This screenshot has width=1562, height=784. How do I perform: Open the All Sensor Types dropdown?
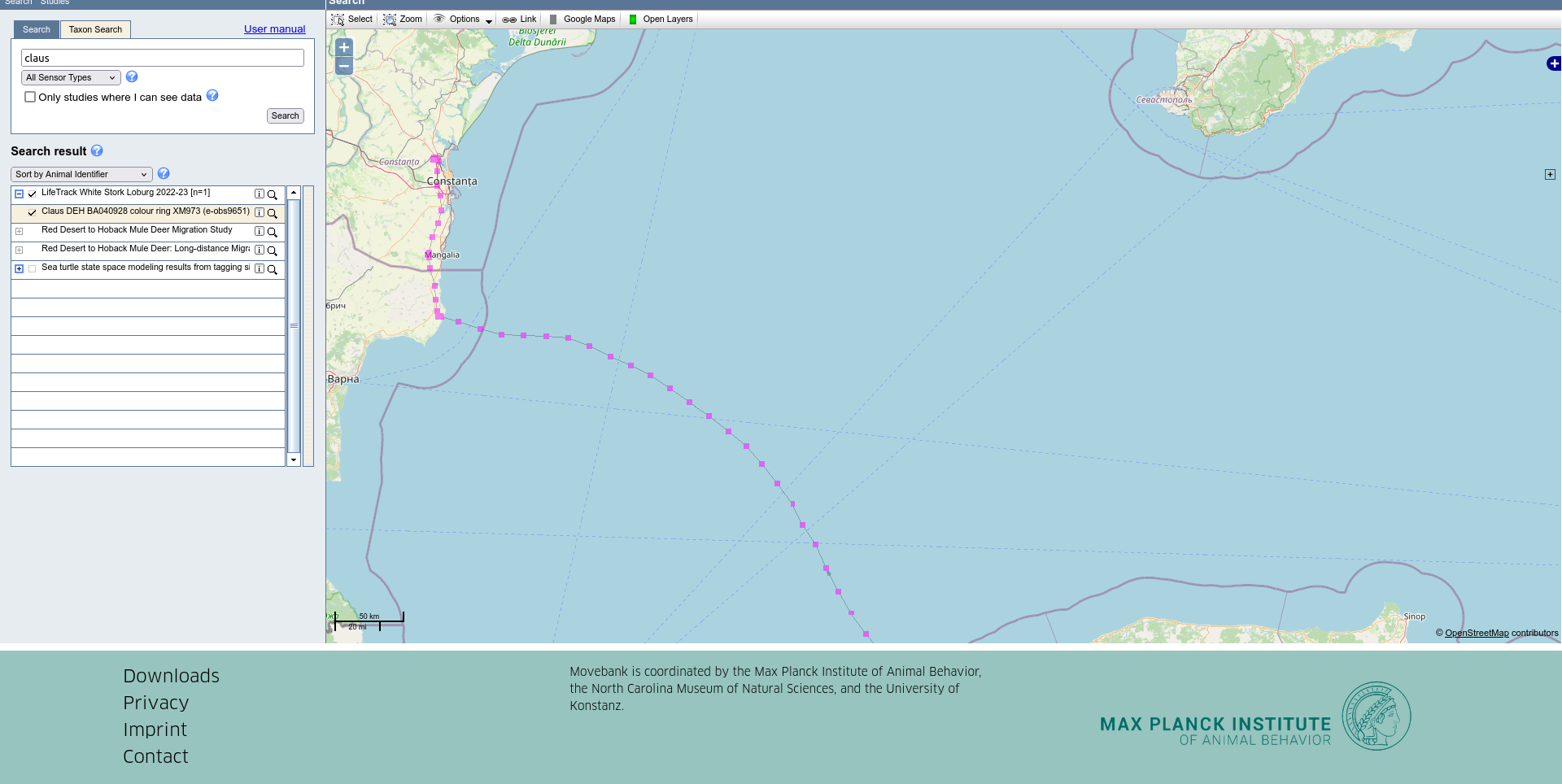(71, 78)
